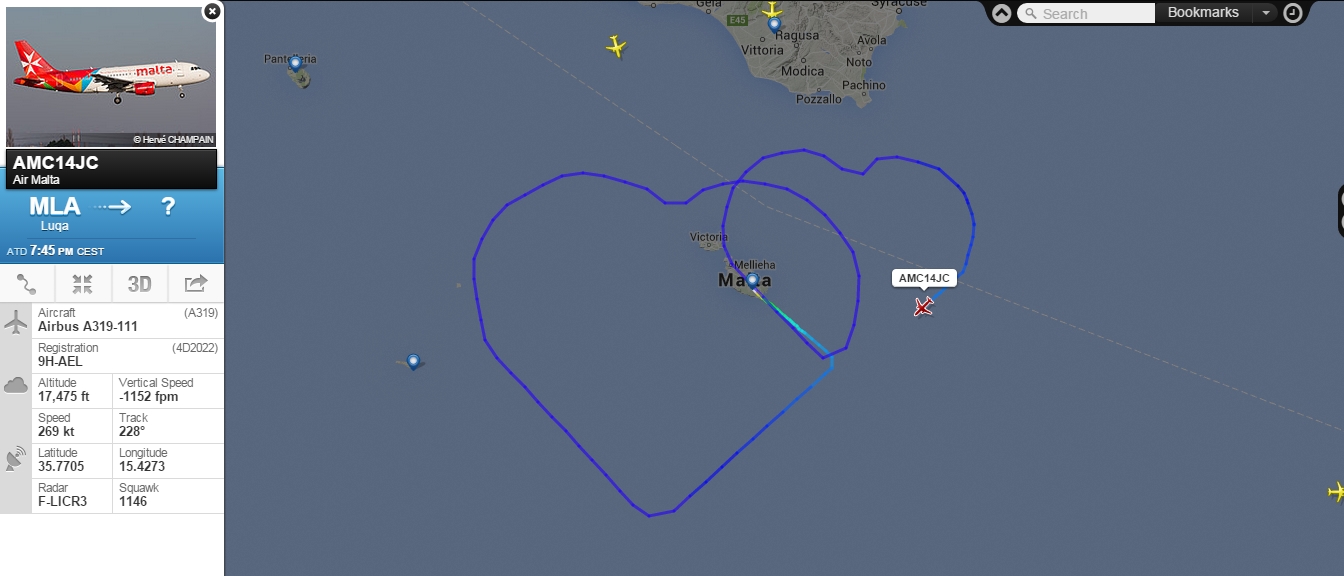Share this AMC14JC flight

coord(196,284)
